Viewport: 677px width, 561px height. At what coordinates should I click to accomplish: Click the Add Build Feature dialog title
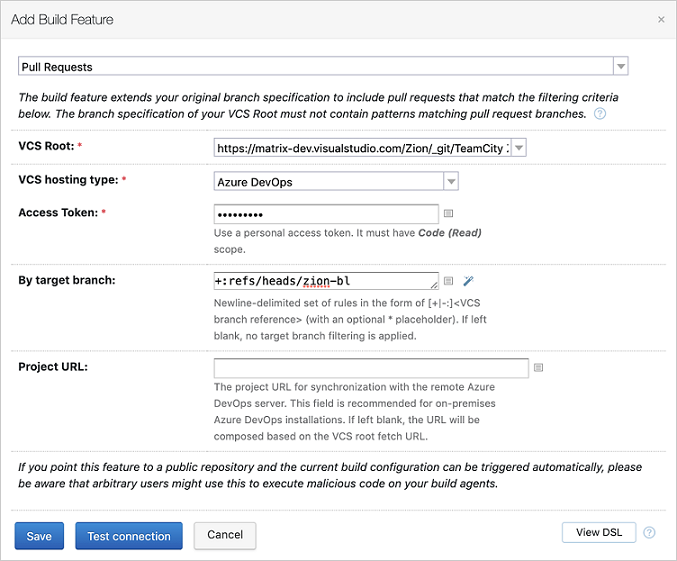click(x=63, y=19)
